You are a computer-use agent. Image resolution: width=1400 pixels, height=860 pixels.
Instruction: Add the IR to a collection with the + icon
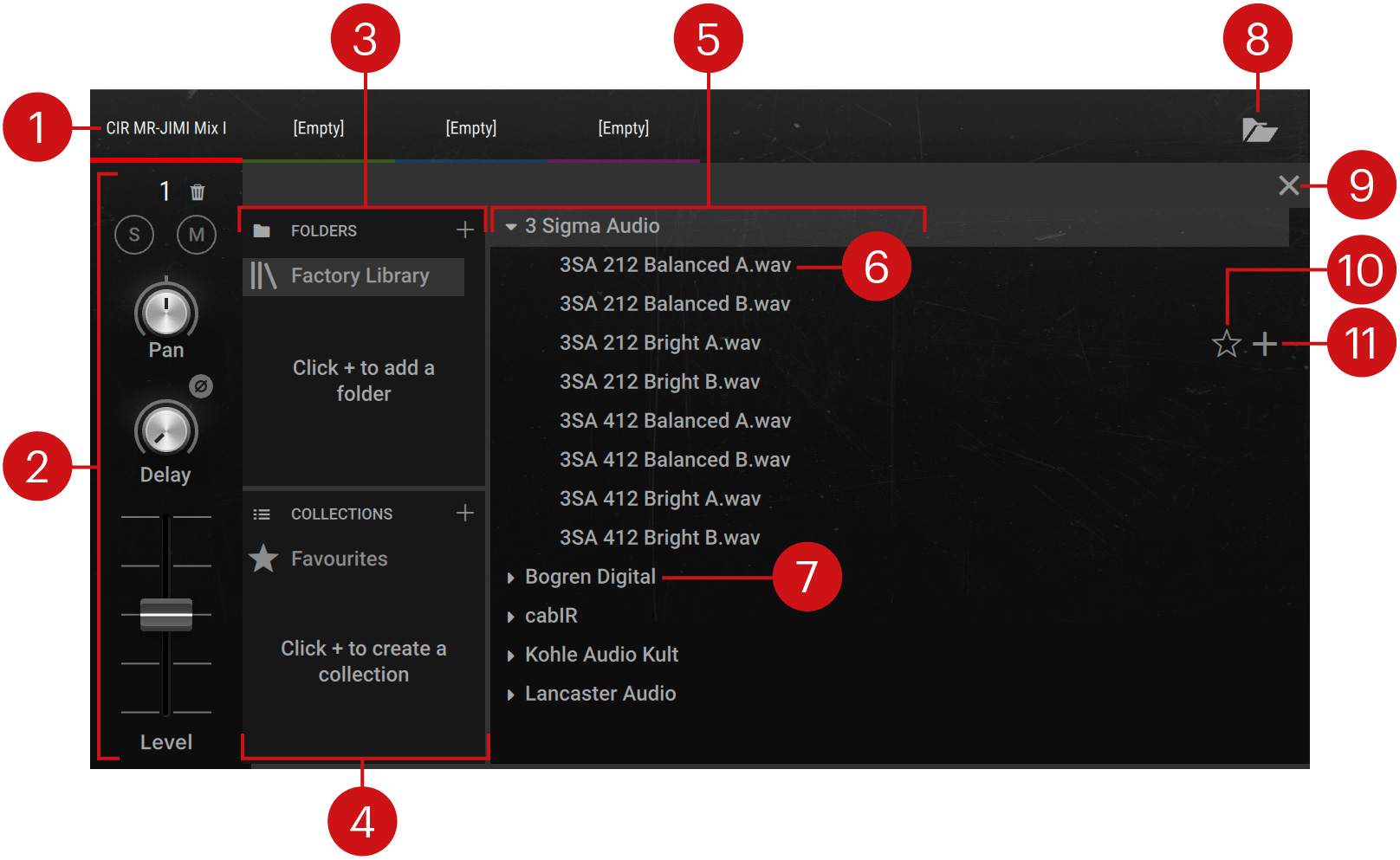[x=1264, y=345]
